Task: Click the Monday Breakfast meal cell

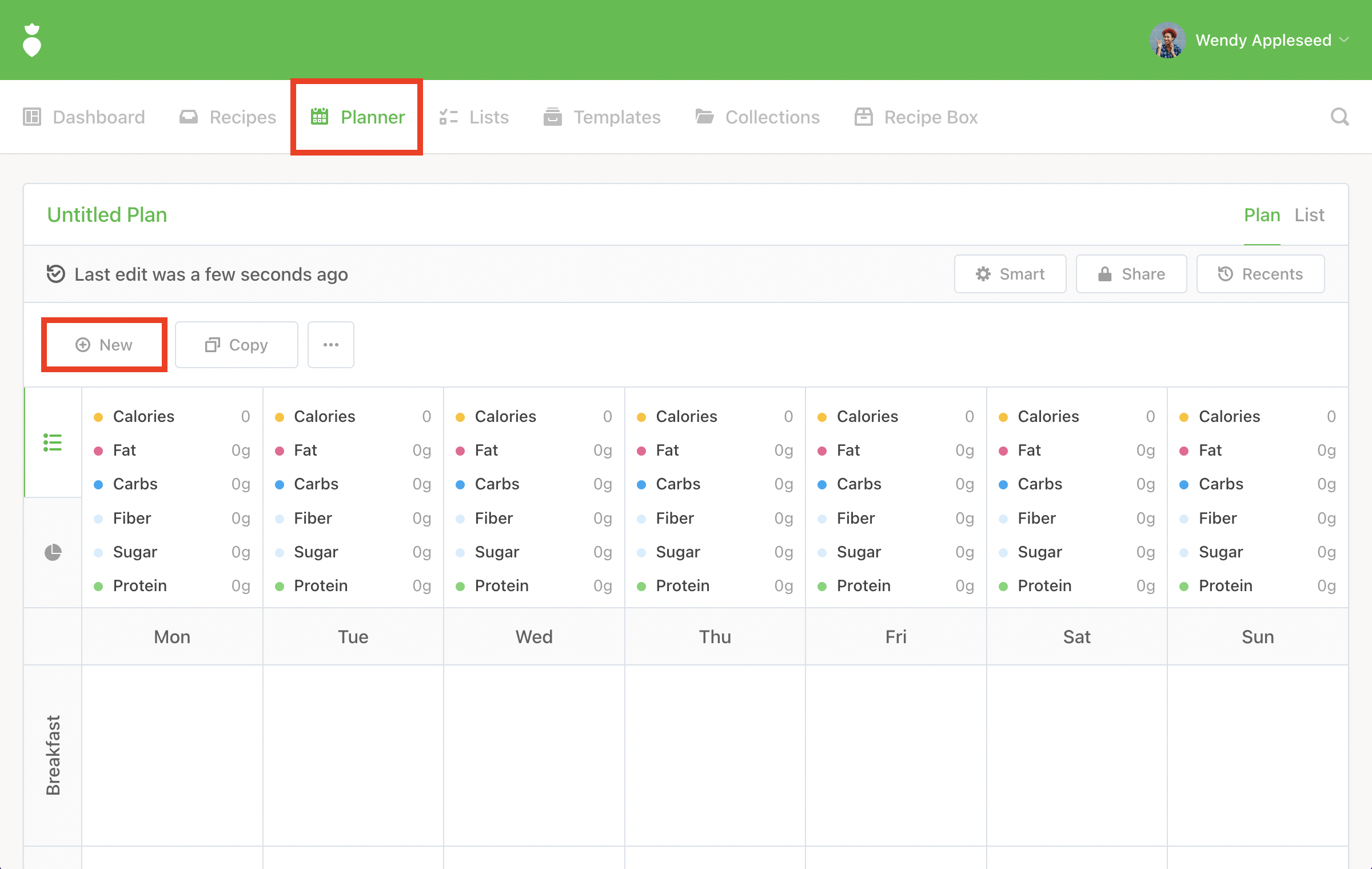Action: [x=171, y=755]
